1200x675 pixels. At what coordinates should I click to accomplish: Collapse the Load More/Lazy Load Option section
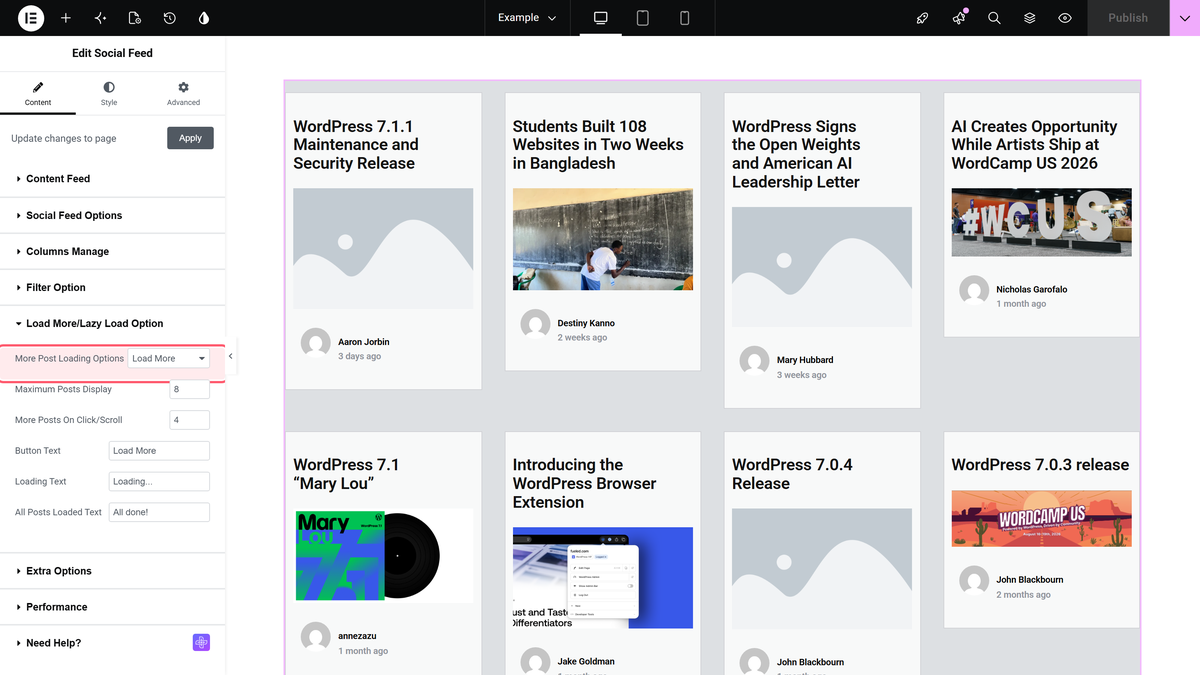[x=113, y=323]
